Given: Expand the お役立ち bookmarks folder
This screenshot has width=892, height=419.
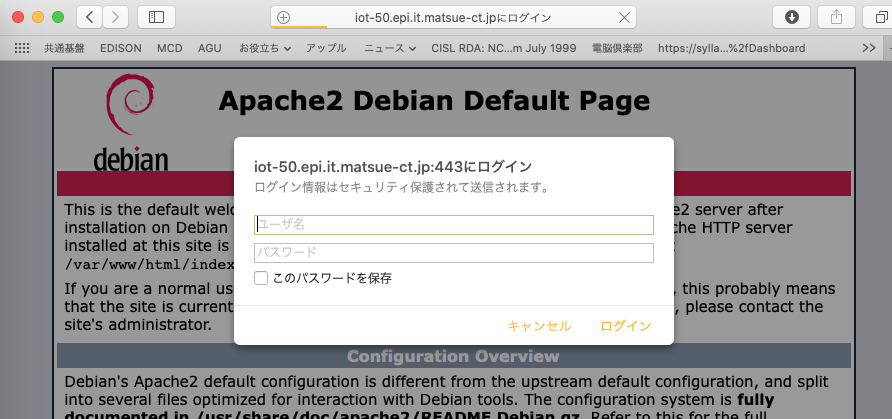Looking at the screenshot, I should (x=265, y=48).
